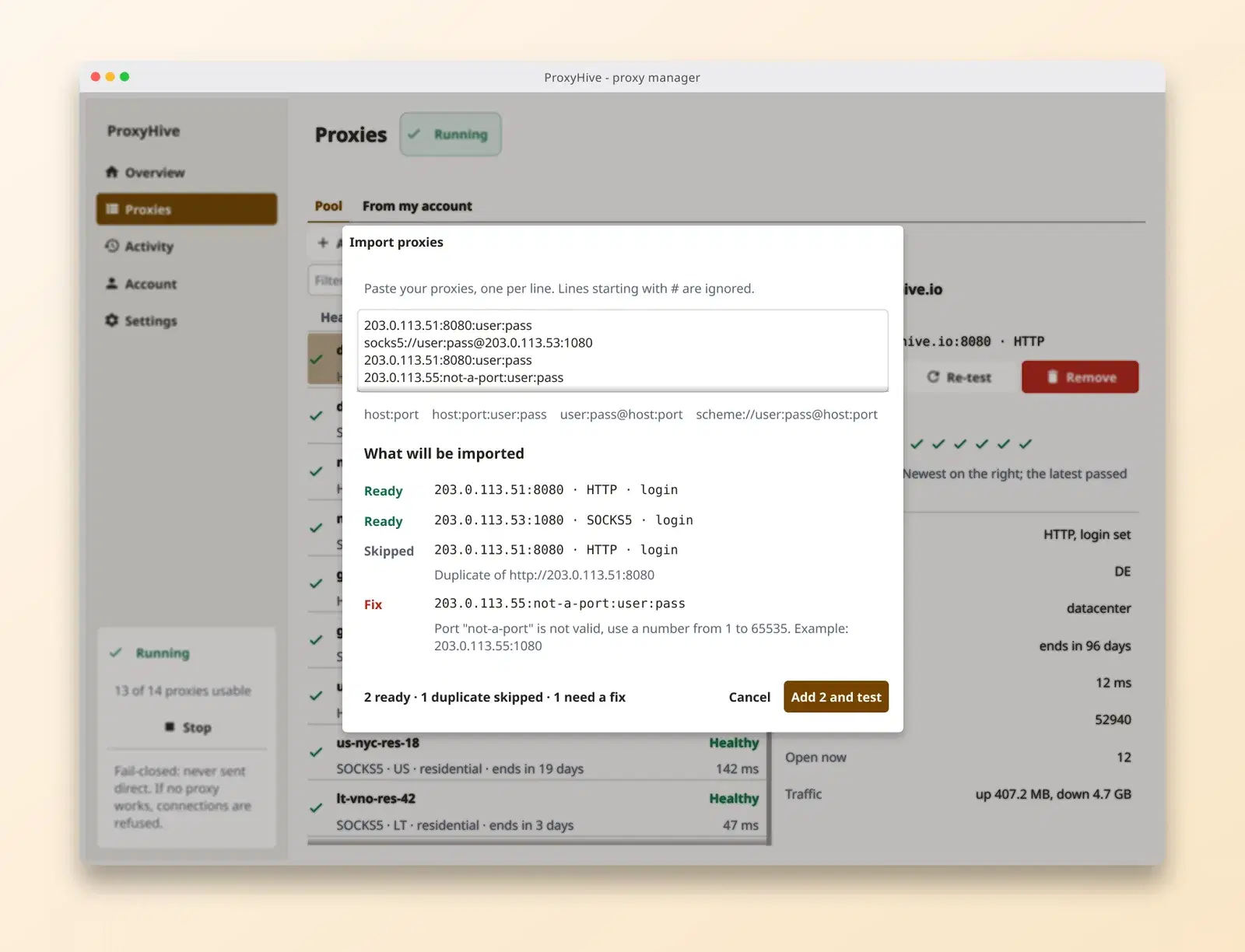This screenshot has height=952, width=1245.
Task: Click the trash icon on Remove
Action: tap(1052, 377)
